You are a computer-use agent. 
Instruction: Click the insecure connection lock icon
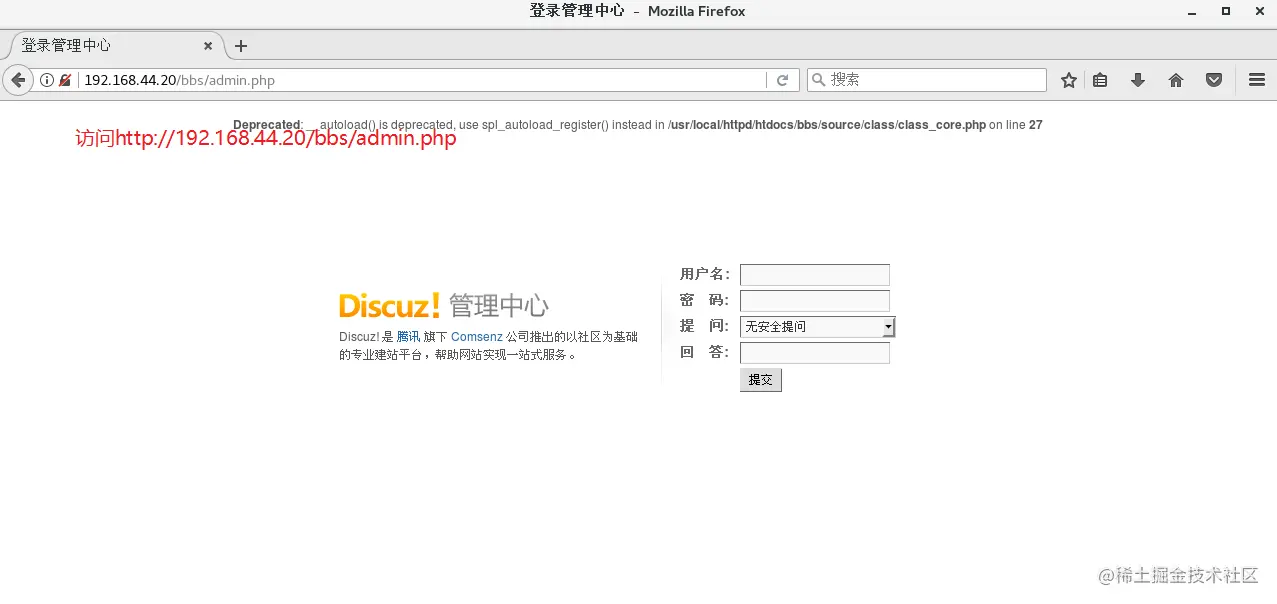coord(65,80)
